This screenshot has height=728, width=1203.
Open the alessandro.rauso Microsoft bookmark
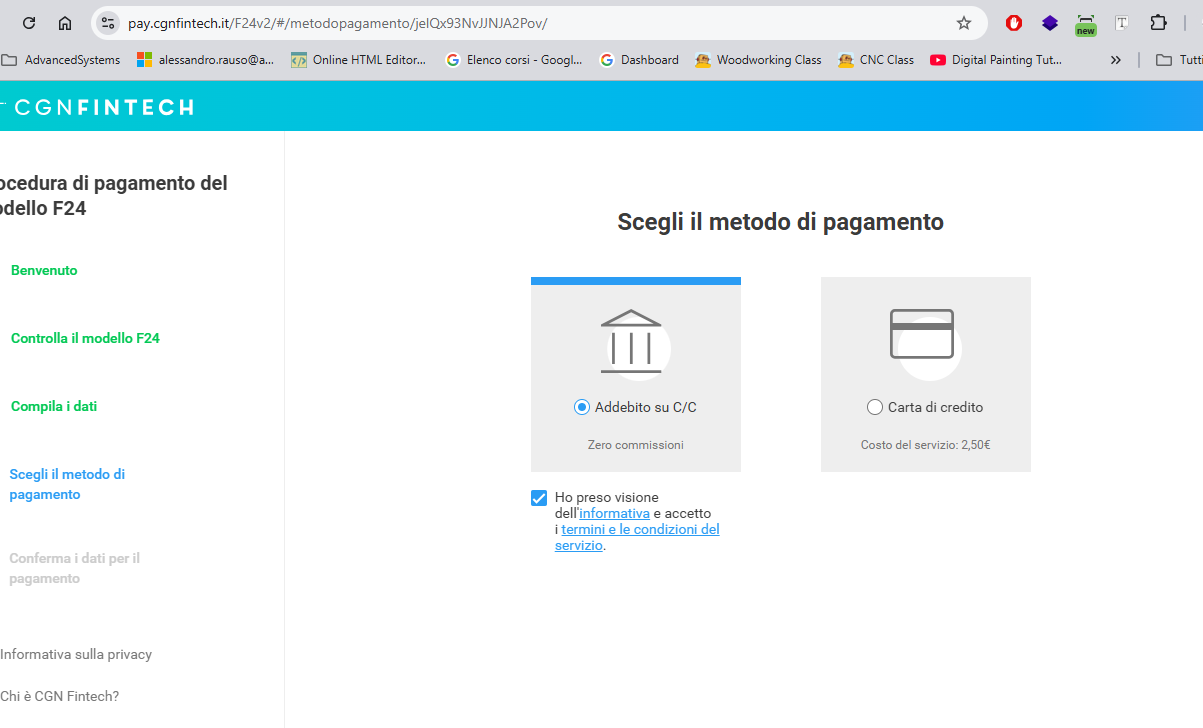coord(205,60)
